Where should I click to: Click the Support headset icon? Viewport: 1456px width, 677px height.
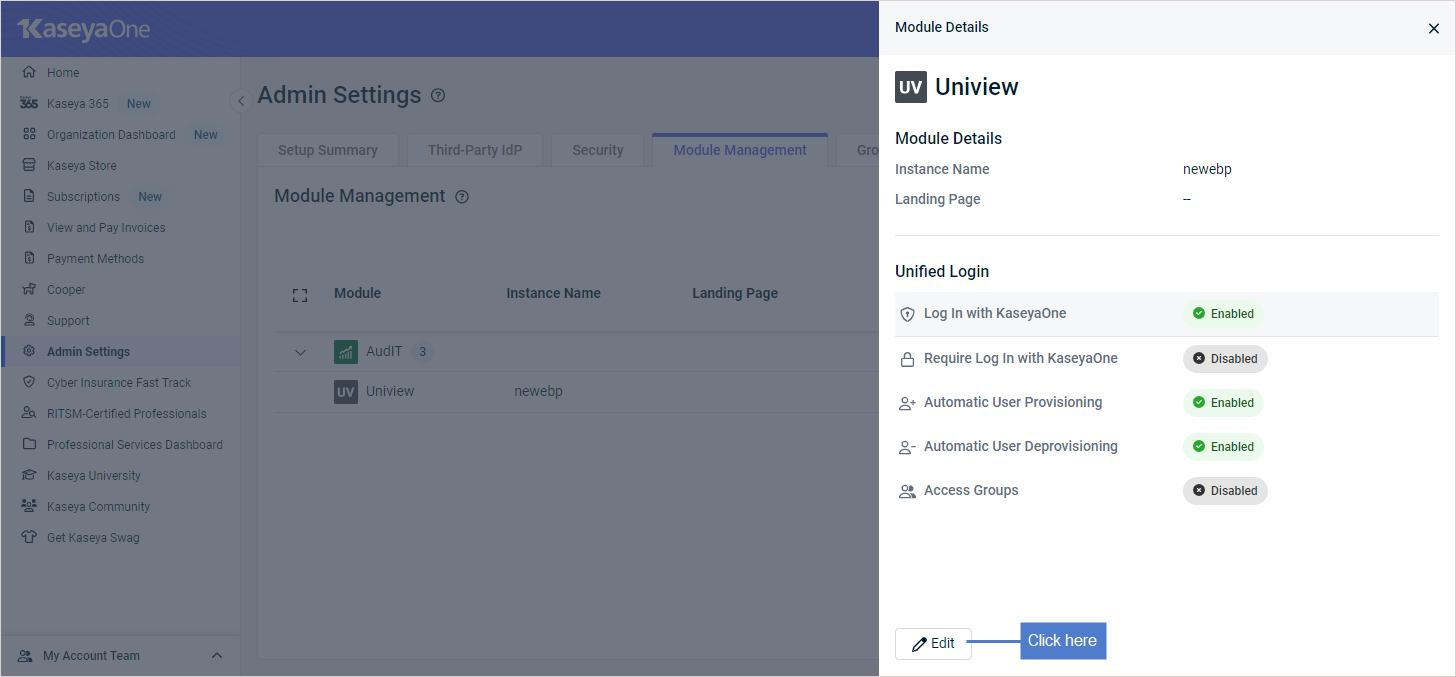(29, 320)
